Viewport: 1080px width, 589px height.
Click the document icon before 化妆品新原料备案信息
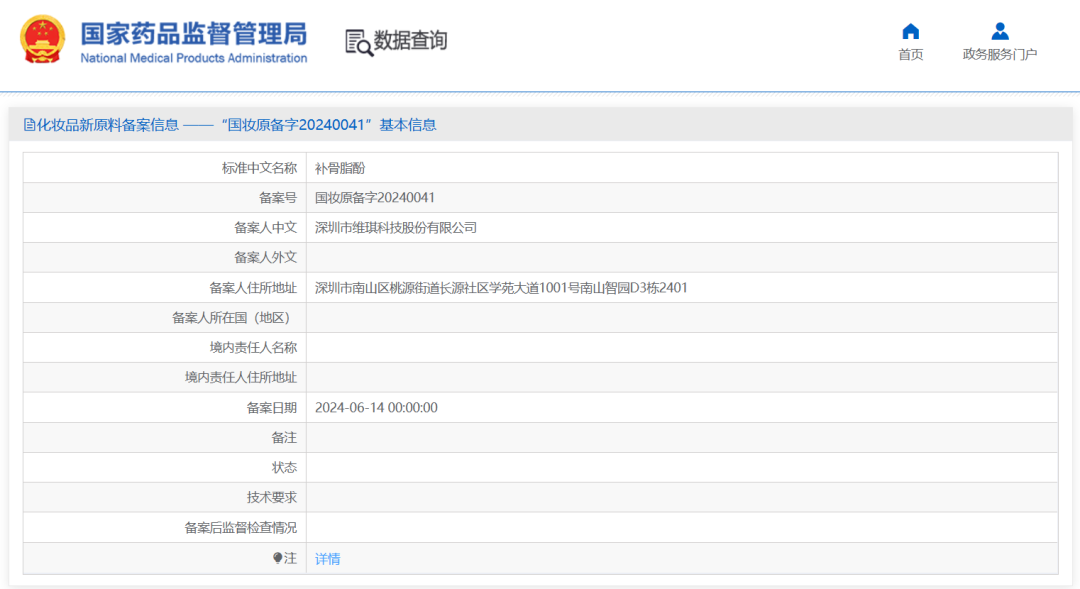pyautogui.click(x=29, y=125)
